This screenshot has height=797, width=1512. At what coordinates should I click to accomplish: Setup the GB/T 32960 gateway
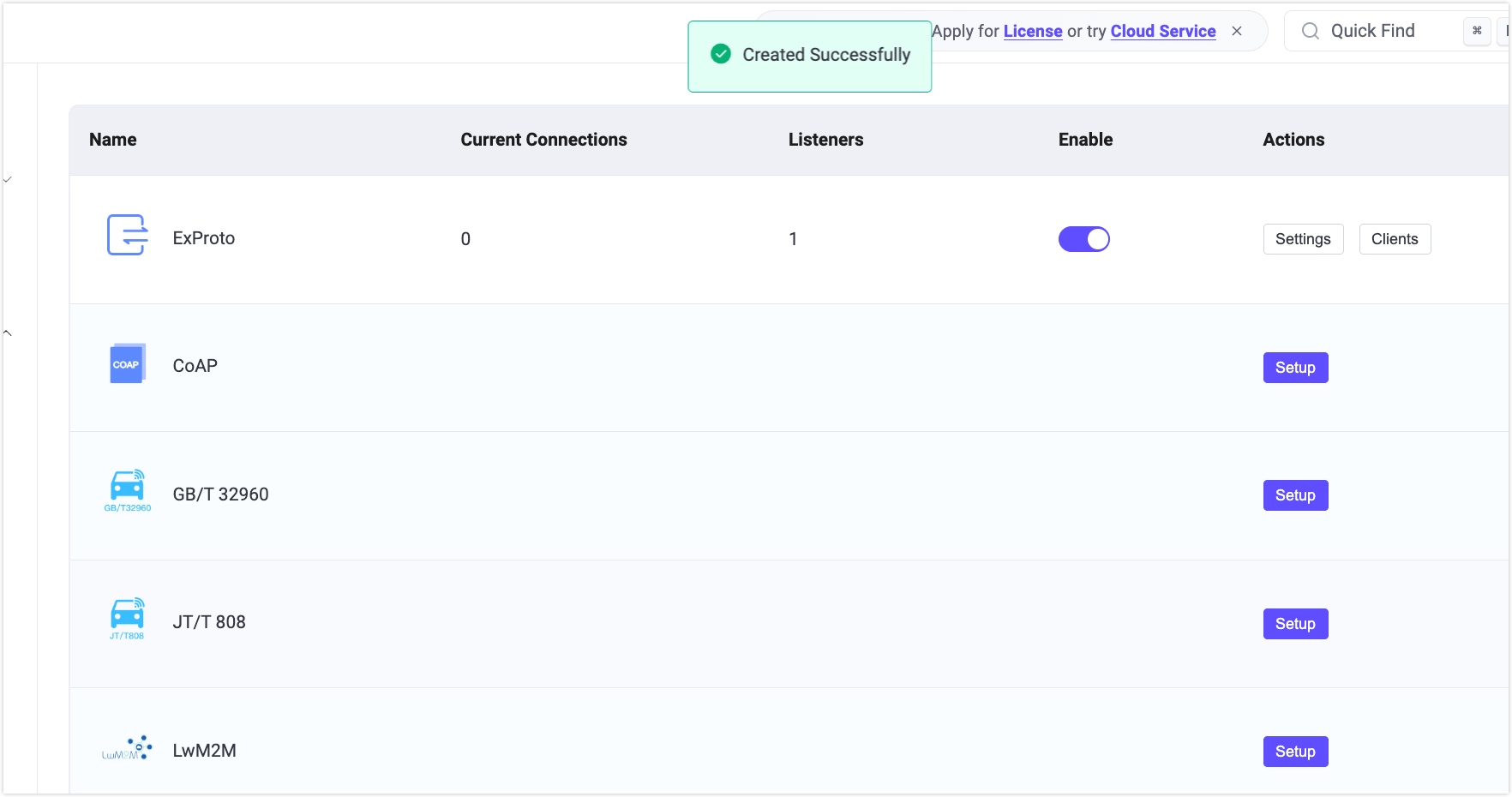coord(1295,494)
